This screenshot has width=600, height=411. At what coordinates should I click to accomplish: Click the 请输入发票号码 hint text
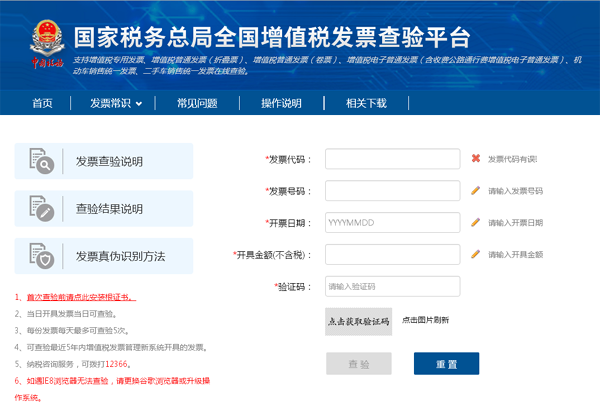point(515,191)
